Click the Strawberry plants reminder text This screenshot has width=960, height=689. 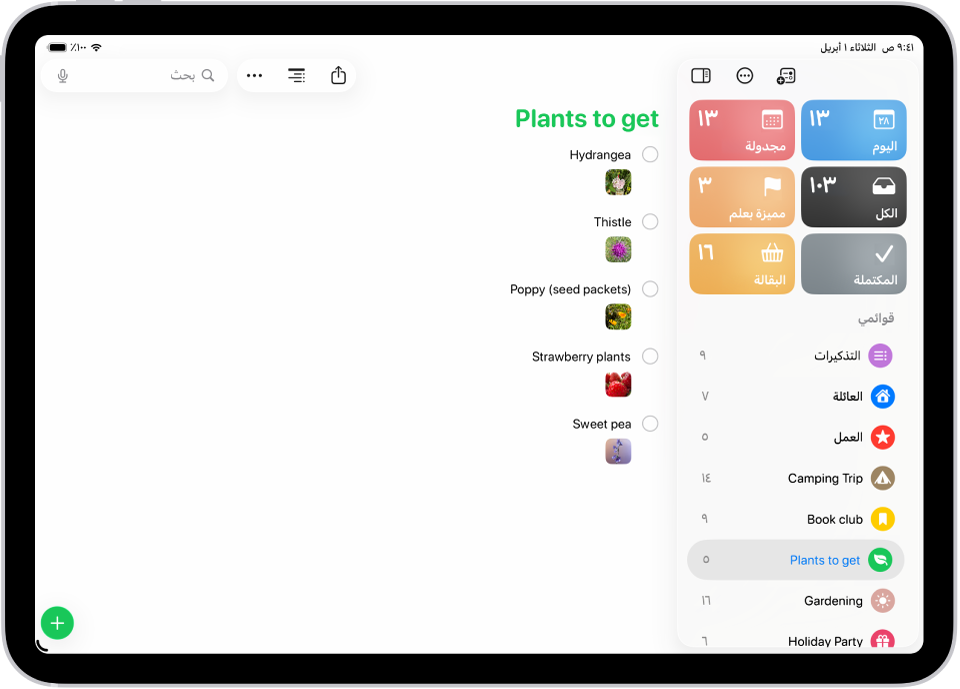(x=581, y=356)
